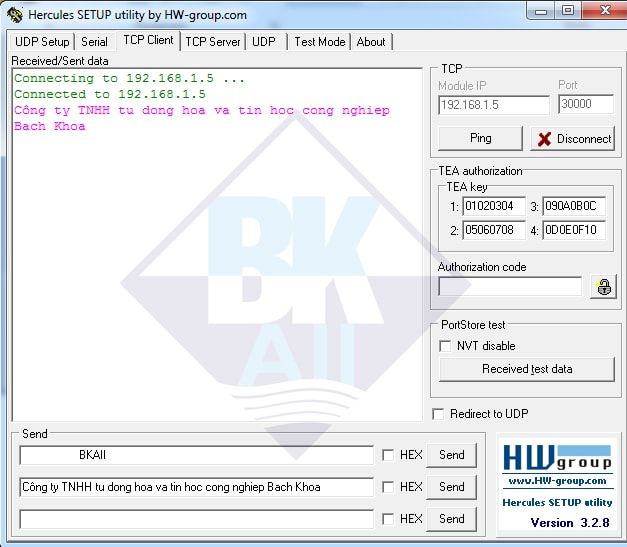Open the www.HW-group.com link

[557, 481]
